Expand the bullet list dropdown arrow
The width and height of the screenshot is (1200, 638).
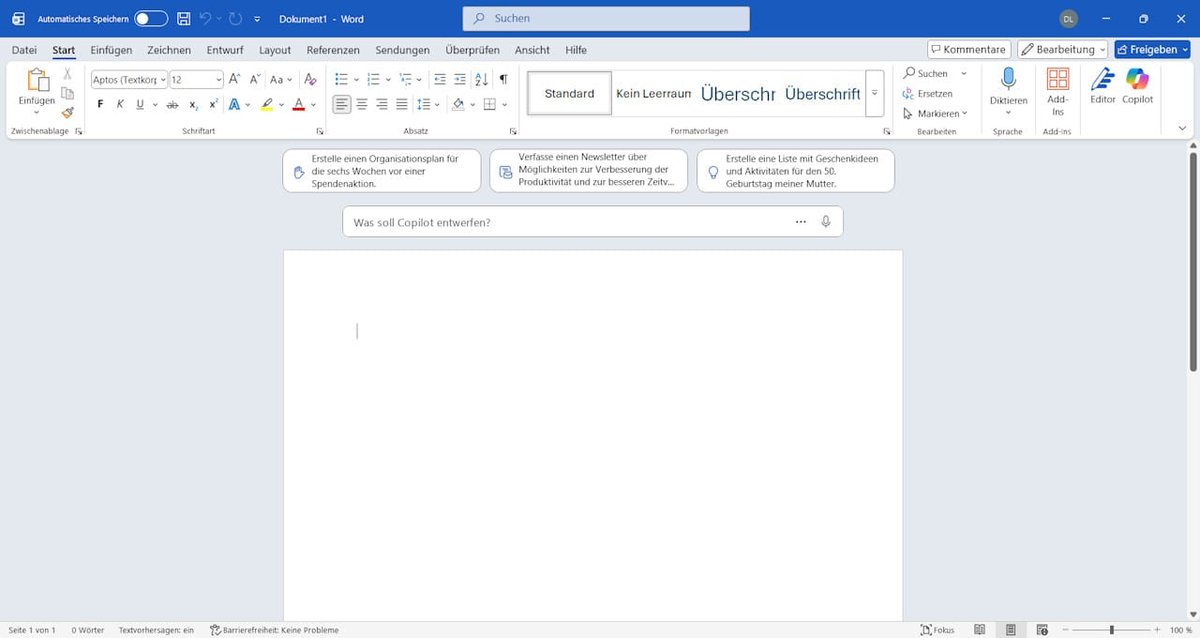pos(356,79)
